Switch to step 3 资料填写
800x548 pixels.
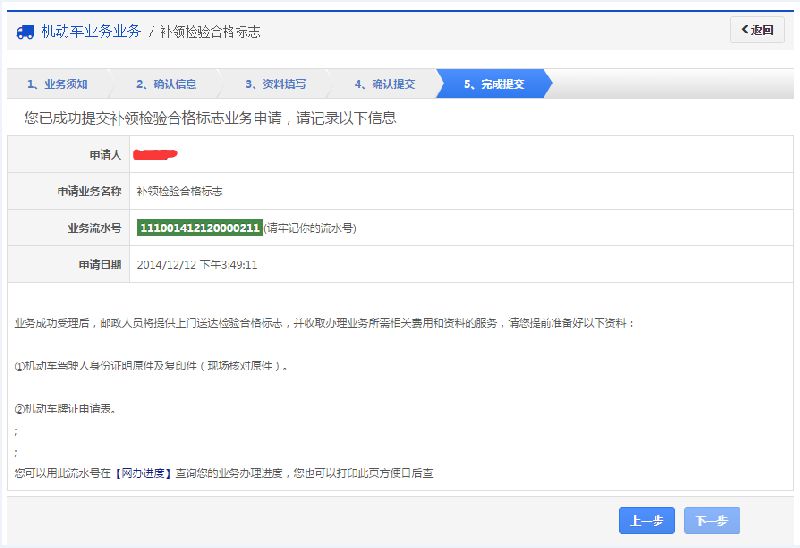pos(276,84)
